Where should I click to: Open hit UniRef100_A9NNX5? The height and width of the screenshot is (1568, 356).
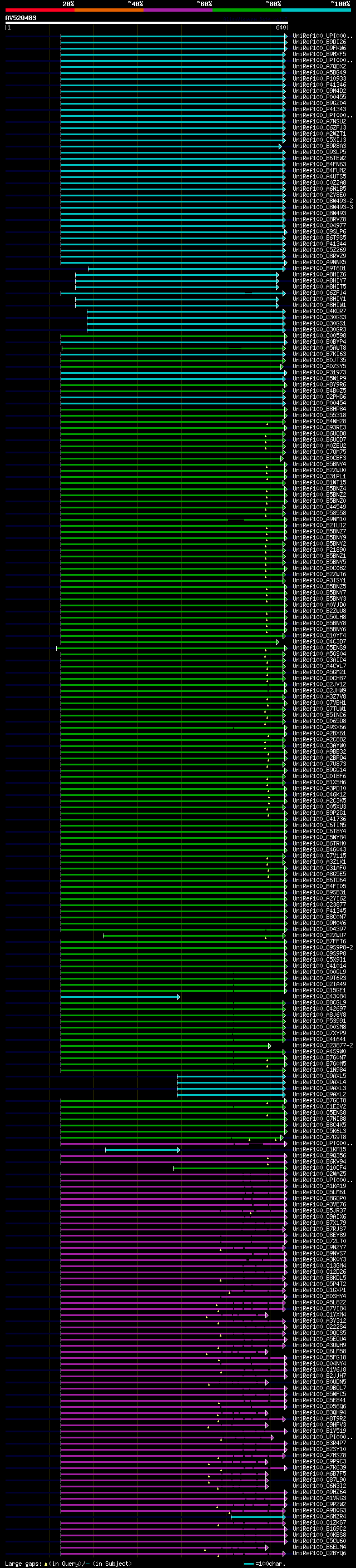319,263
